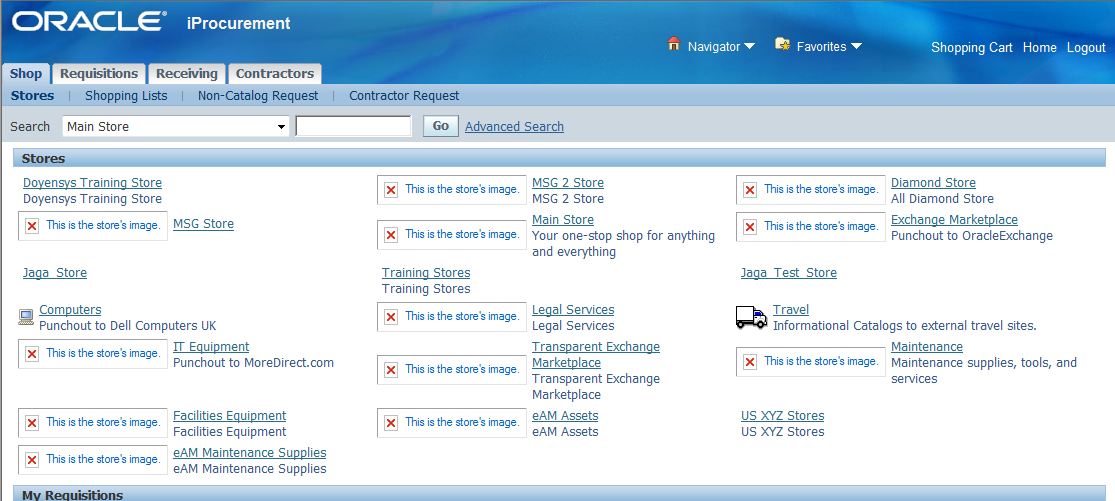Open the MSG 2 Store link
1115x501 pixels.
click(x=567, y=183)
